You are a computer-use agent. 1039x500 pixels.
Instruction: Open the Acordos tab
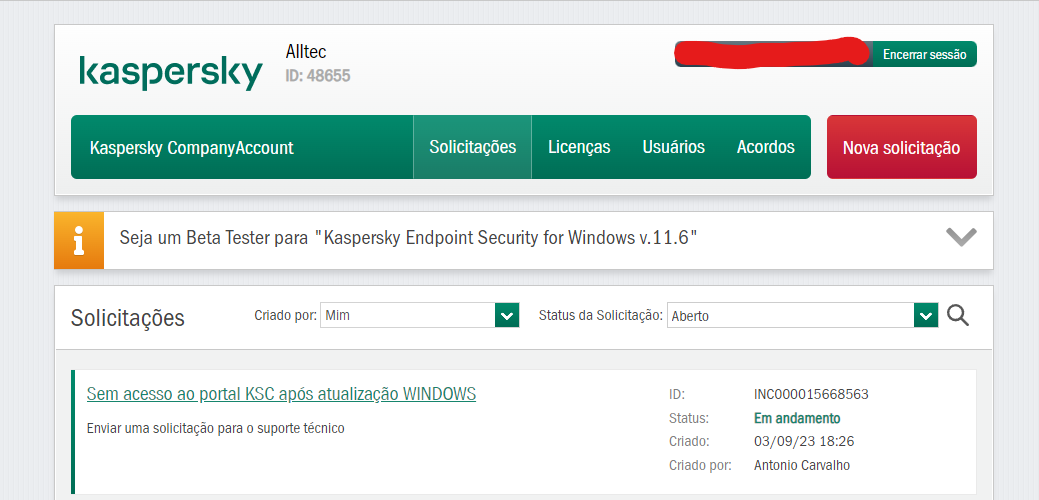click(765, 147)
